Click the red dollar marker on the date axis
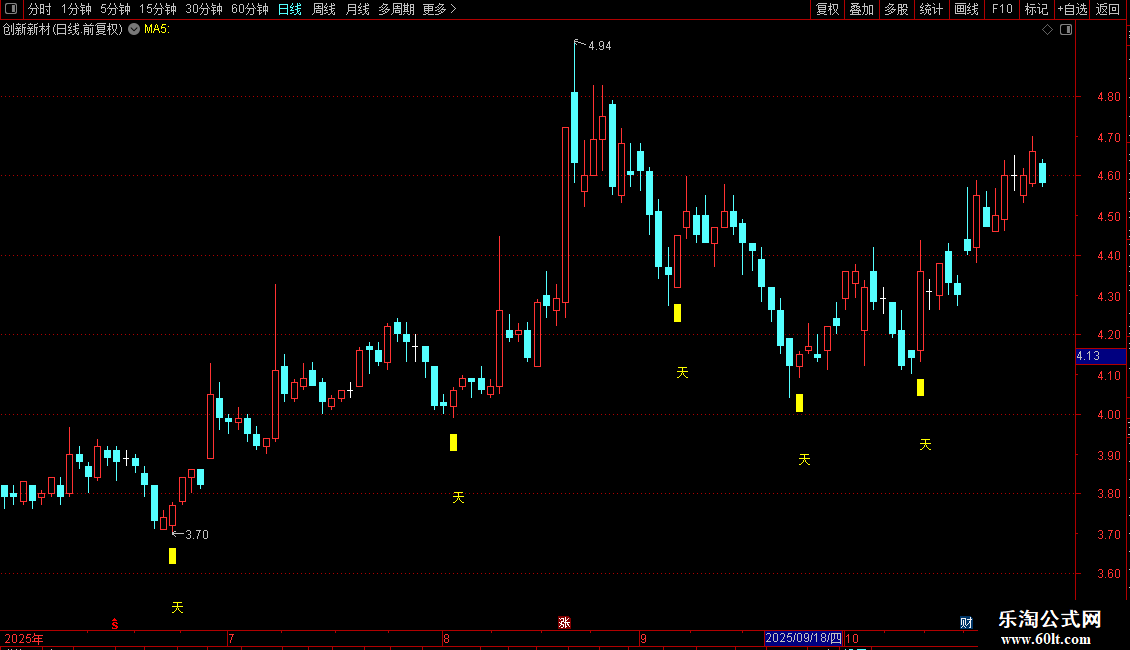This screenshot has width=1130, height=650. tap(115, 623)
